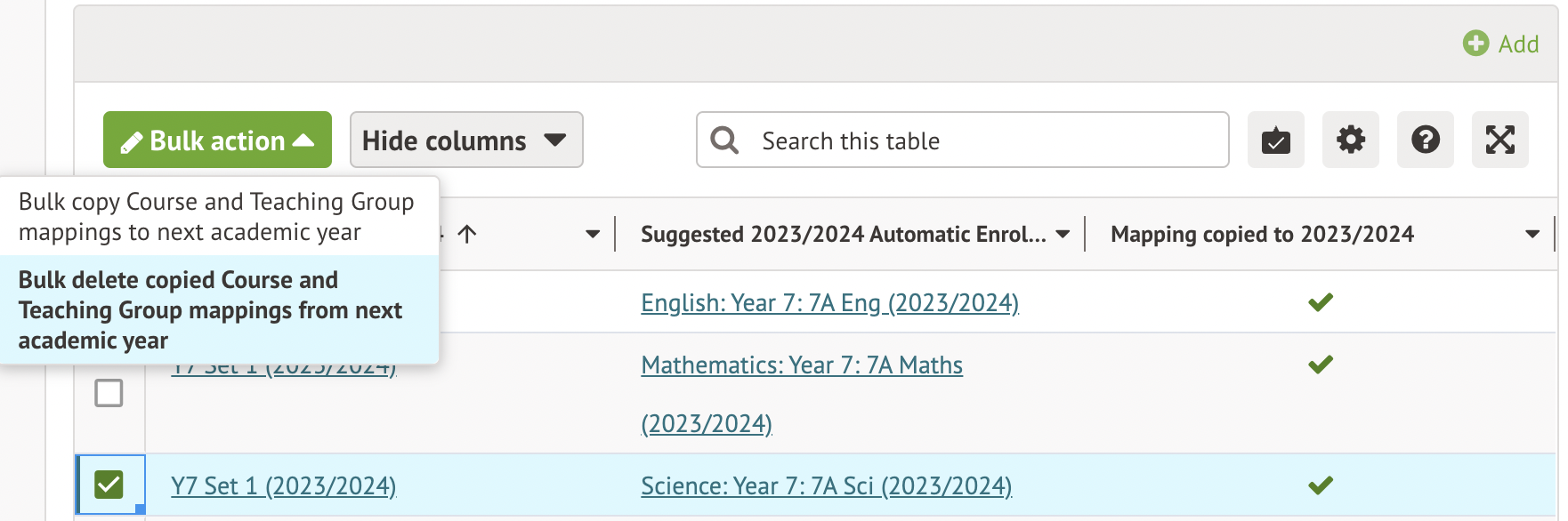Click the magnifier icon in search box
This screenshot has height=521, width=1568.
(x=724, y=140)
